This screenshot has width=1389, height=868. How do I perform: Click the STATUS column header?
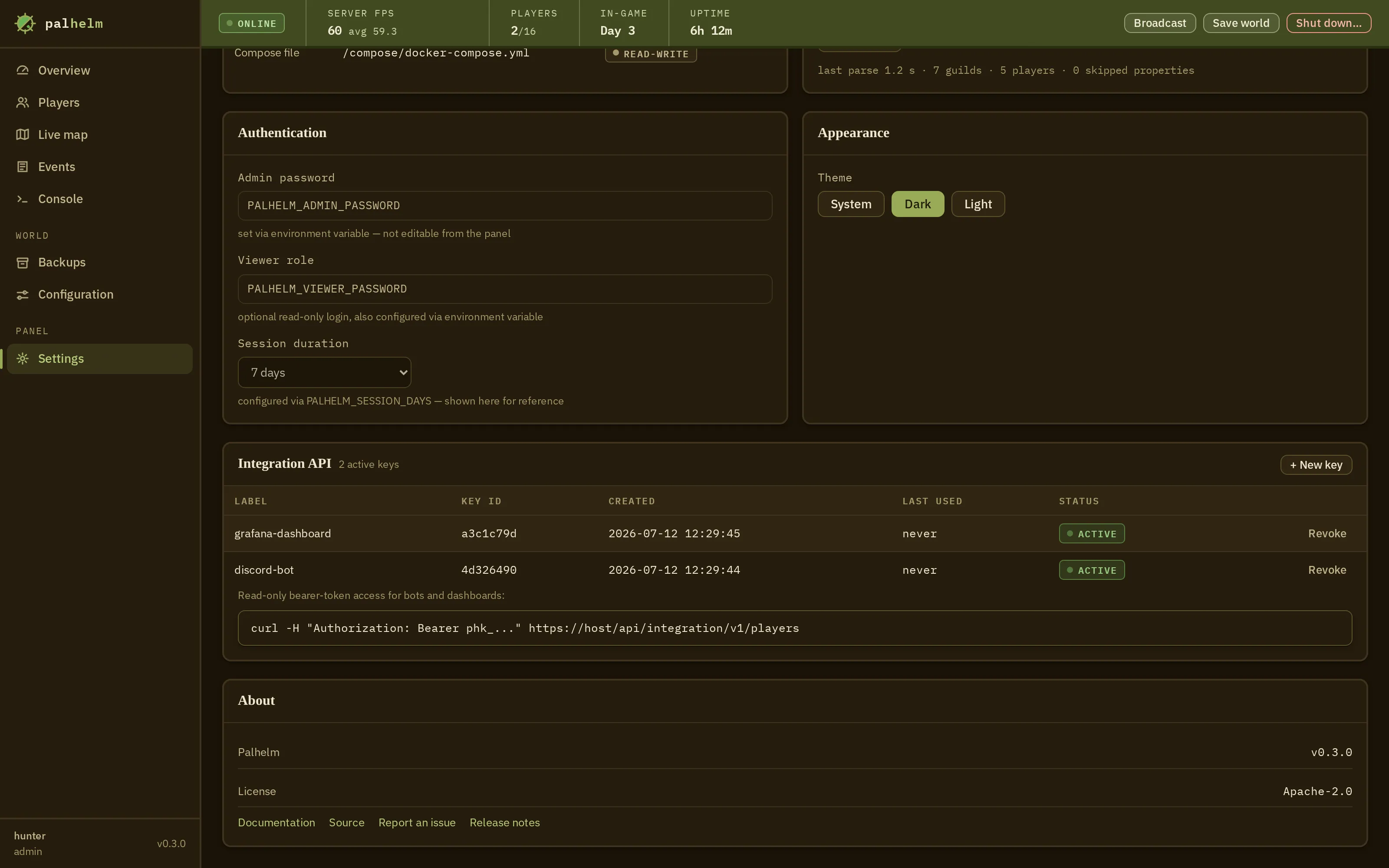1079,501
